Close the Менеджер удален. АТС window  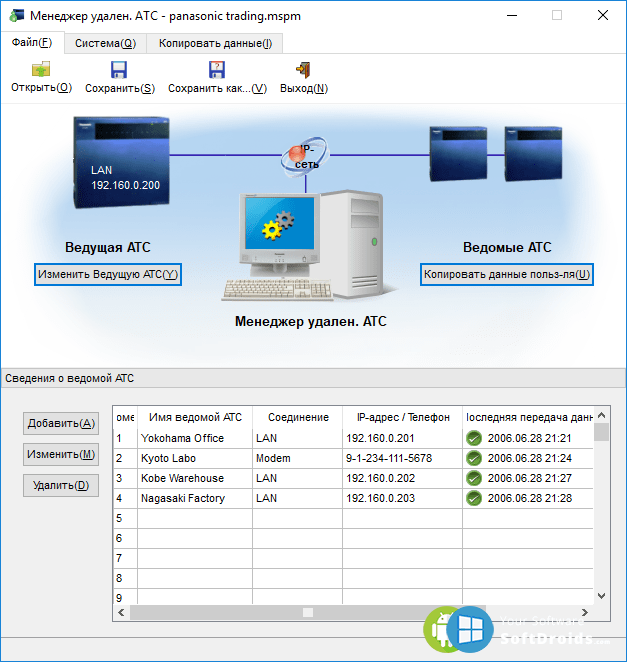point(603,16)
